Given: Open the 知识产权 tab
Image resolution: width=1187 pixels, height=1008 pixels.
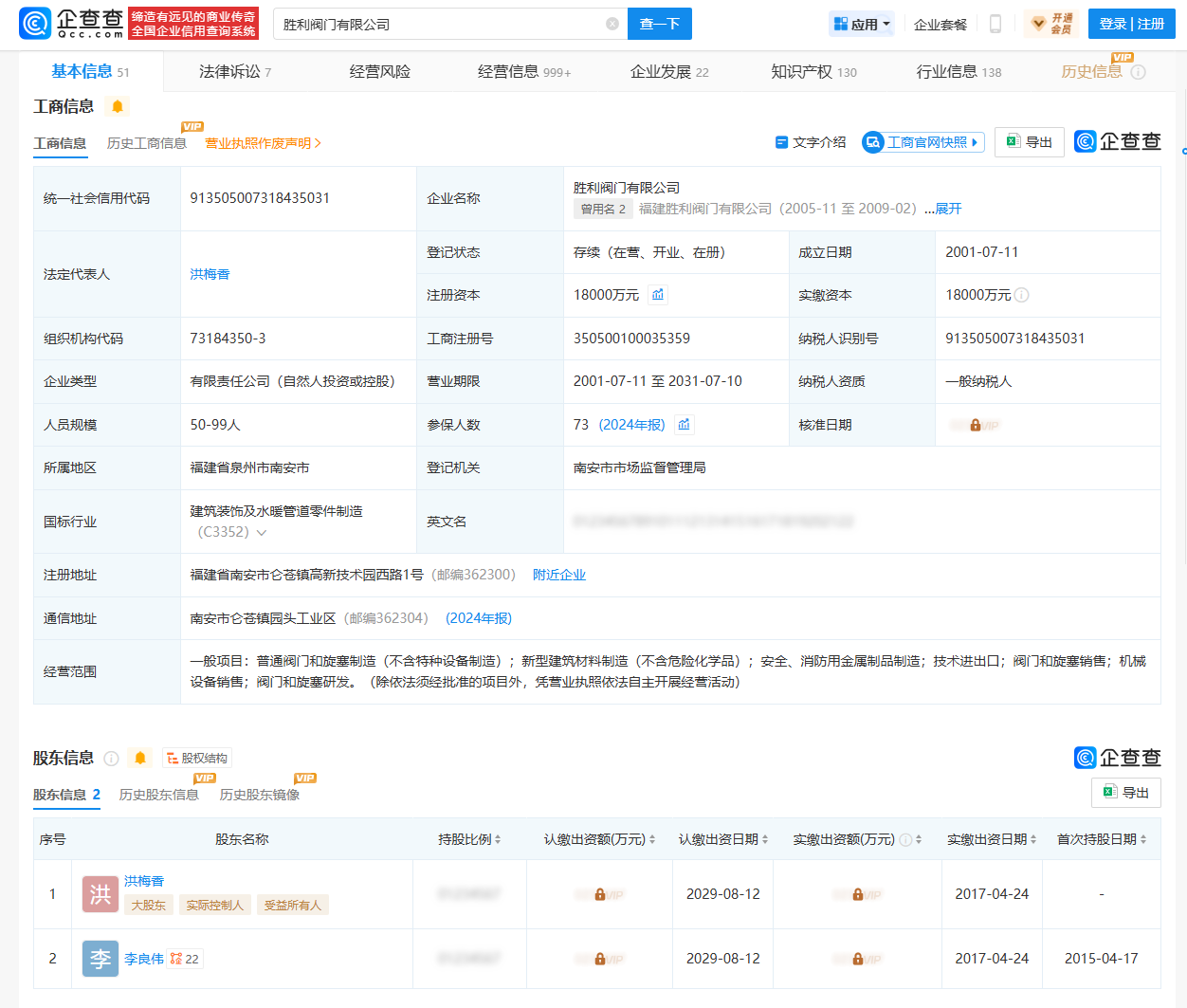Looking at the screenshot, I should click(x=813, y=72).
